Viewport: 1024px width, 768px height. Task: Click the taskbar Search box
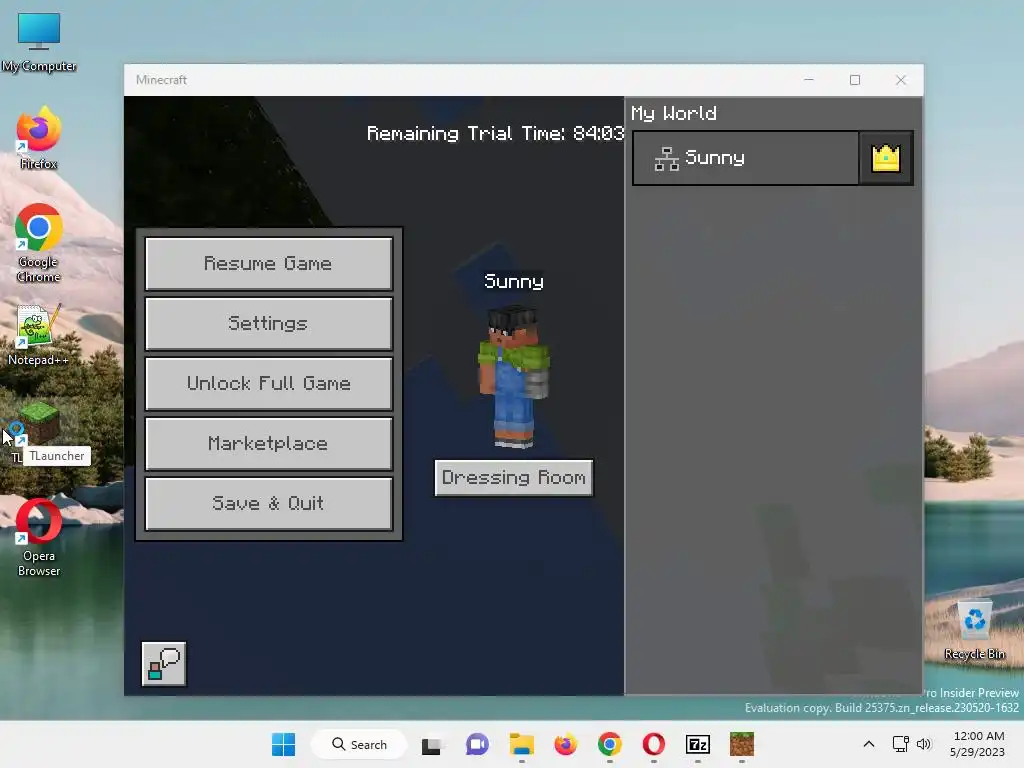tap(359, 744)
